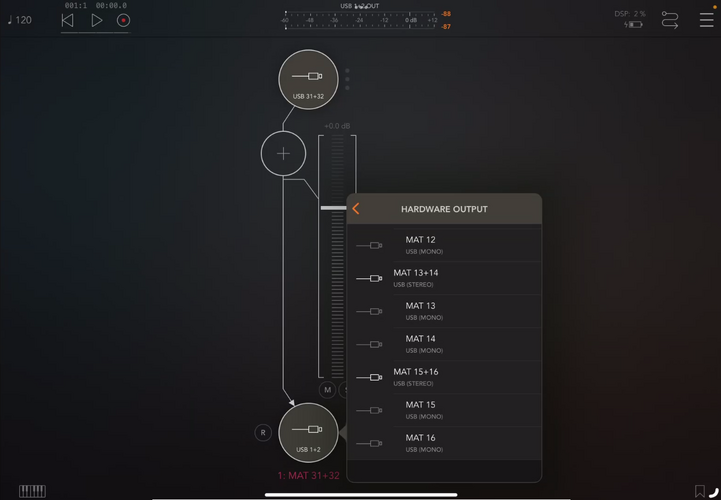The height and width of the screenshot is (500, 721).
Task: Click the 1: MAT 31+32 channel label
Action: pos(309,476)
